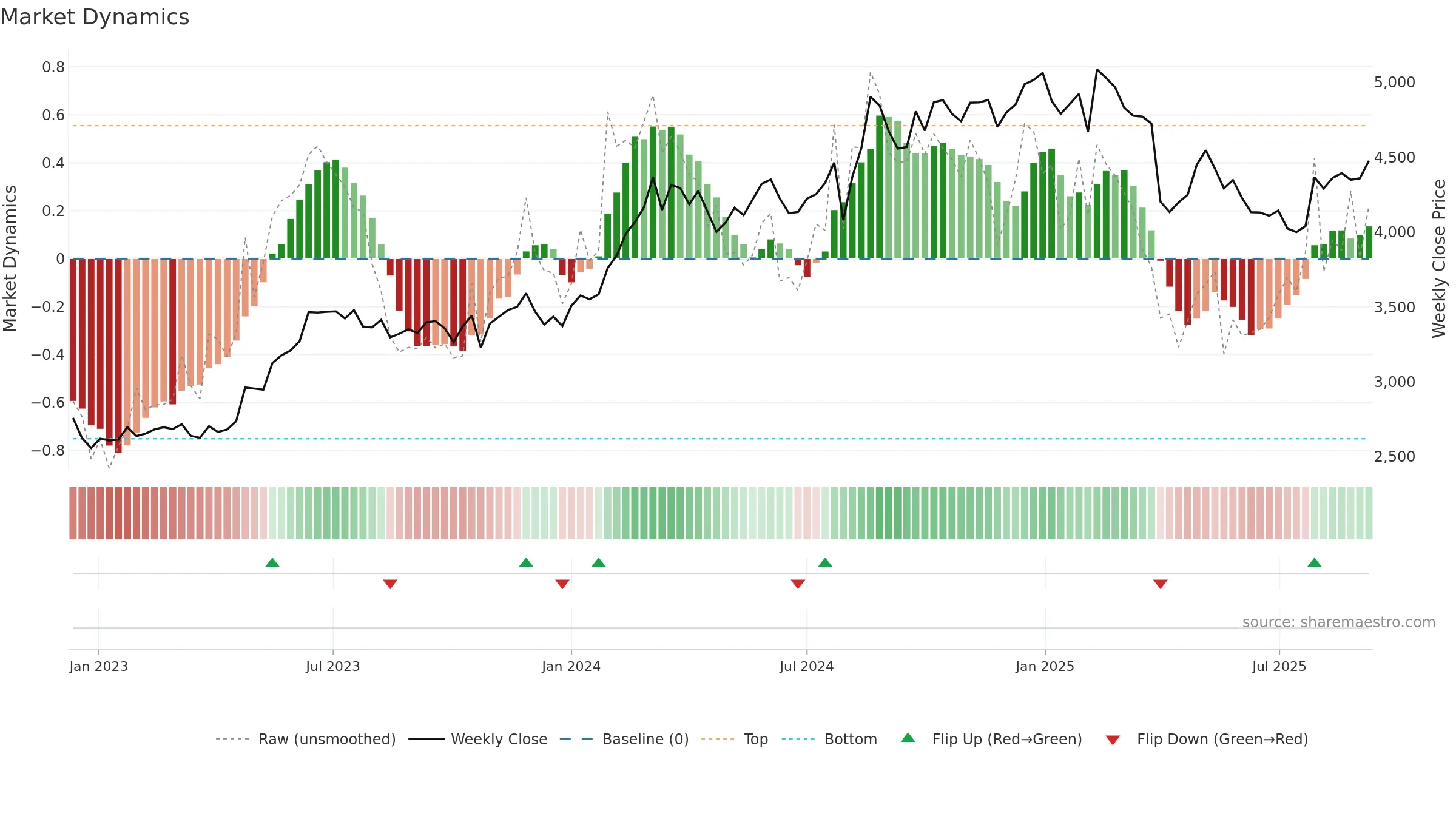Click the Market Dynamics chart title
Image resolution: width=1456 pixels, height=819 pixels.
pyautogui.click(x=95, y=17)
